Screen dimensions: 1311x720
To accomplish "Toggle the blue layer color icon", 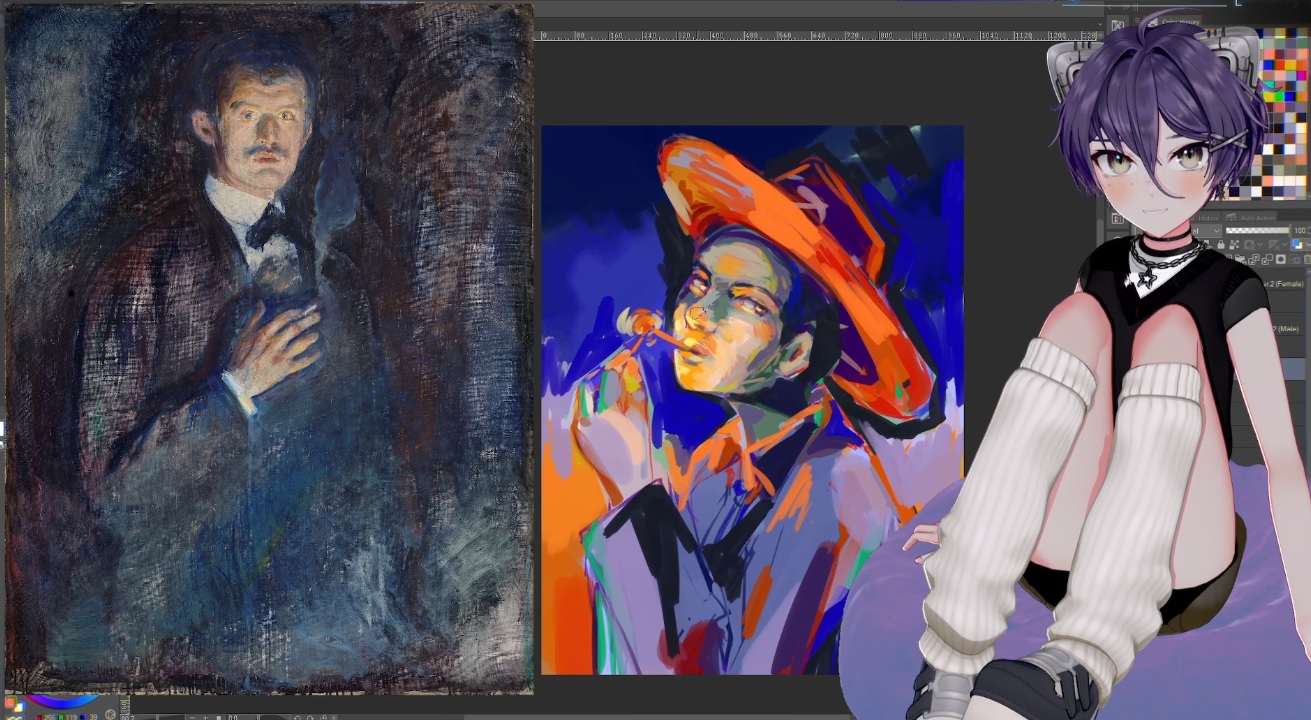I will tap(1298, 244).
